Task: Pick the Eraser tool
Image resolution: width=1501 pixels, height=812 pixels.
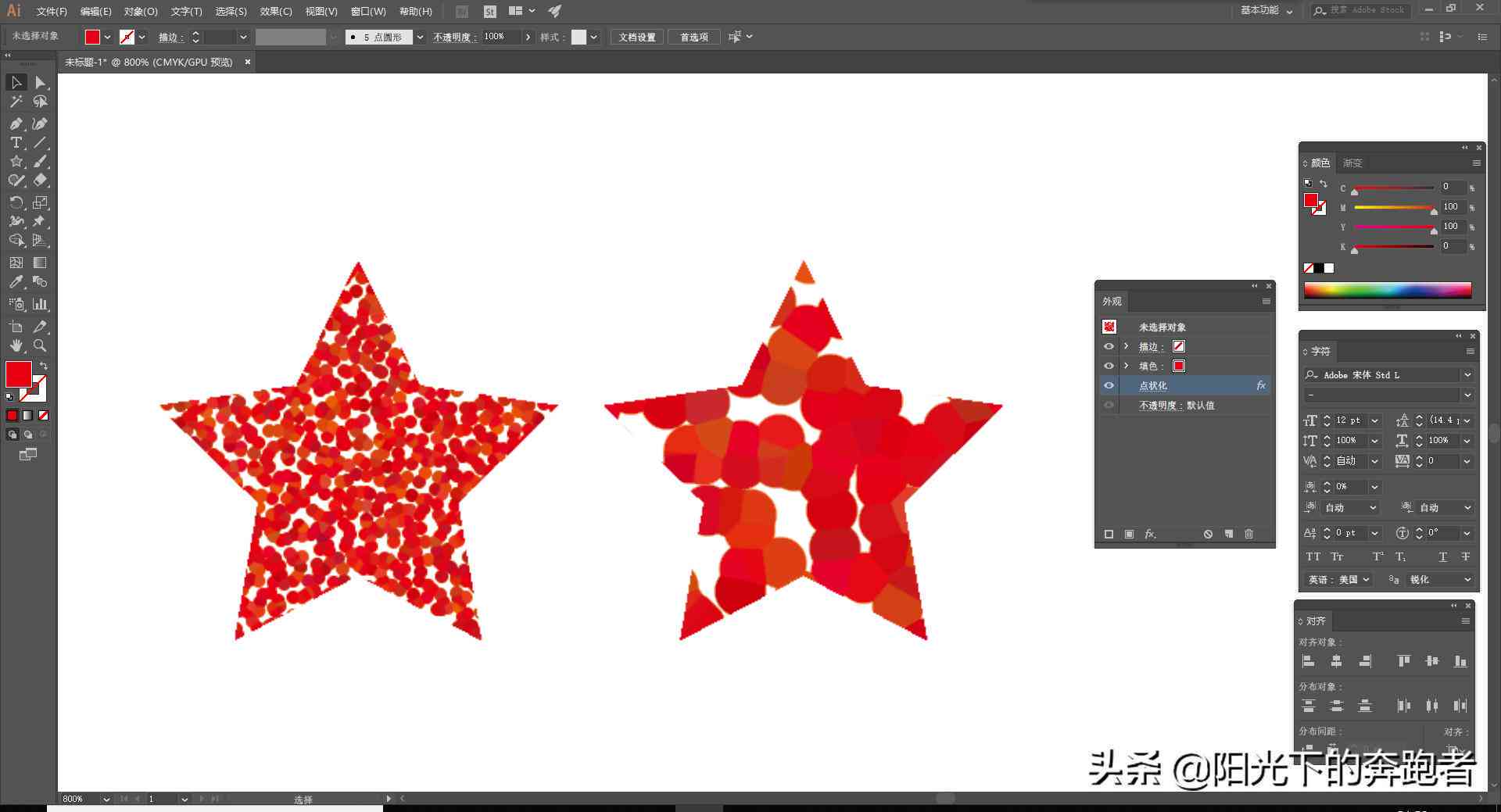Action: click(x=40, y=180)
